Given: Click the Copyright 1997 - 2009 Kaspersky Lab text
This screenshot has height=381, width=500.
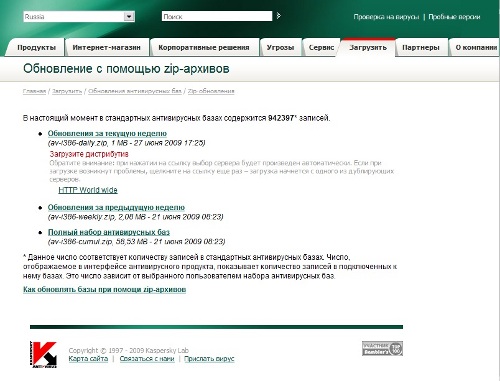Looking at the screenshot, I should pyautogui.click(x=129, y=350).
